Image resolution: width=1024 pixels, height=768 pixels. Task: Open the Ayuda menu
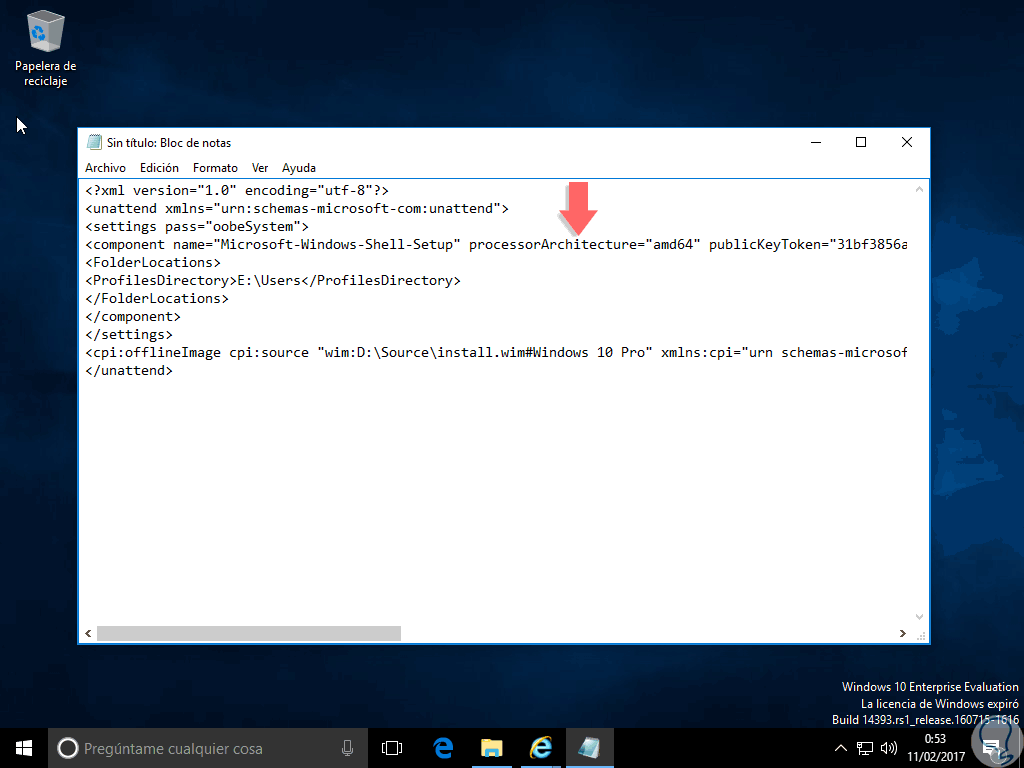coord(298,168)
